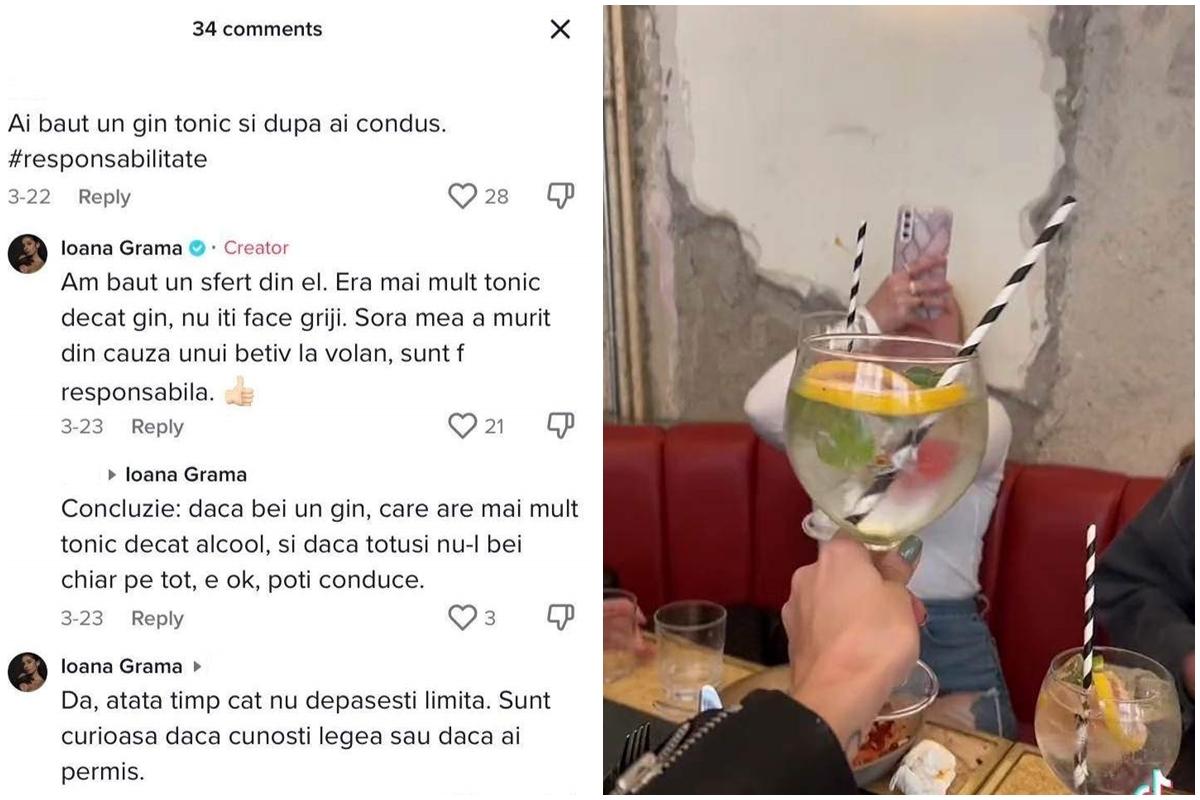This screenshot has height=800, width=1200.
Task: Click the triangle before replied-to Ioana Grama
Action: tap(112, 475)
